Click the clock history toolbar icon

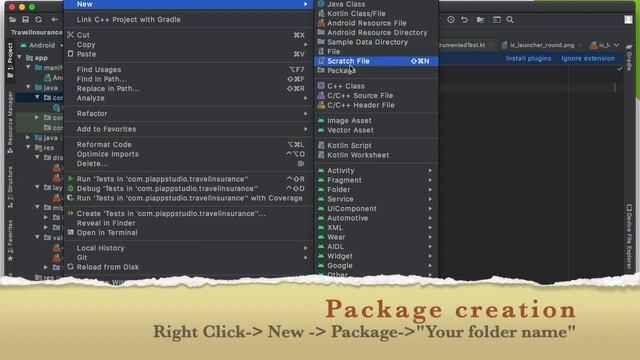tap(451, 20)
